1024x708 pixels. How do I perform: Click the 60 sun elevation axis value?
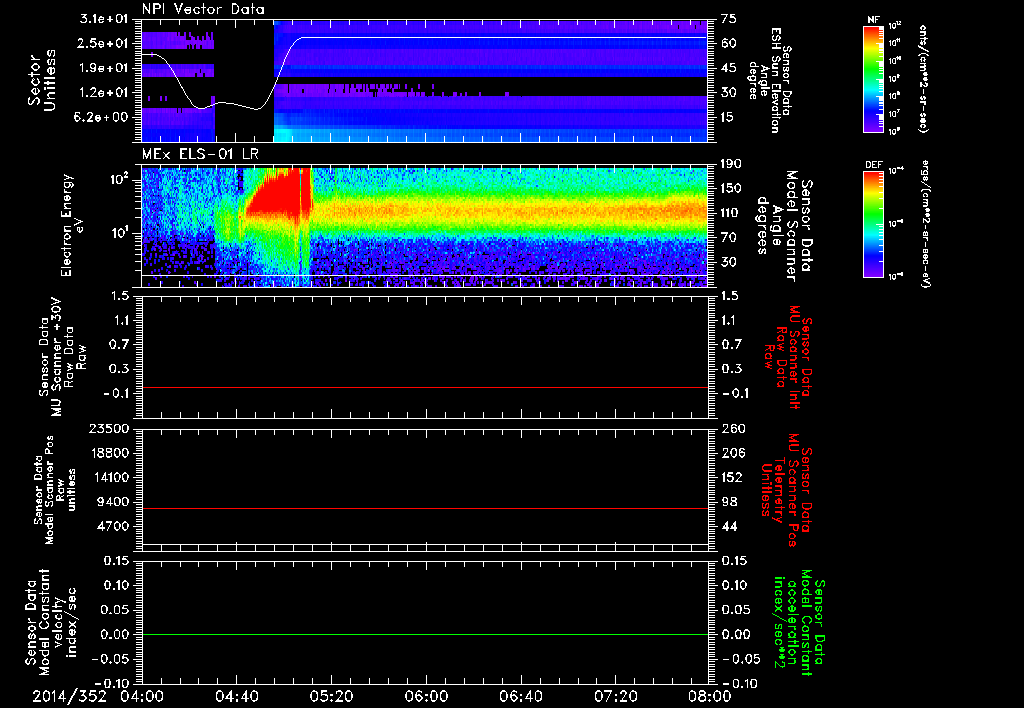tap(729, 43)
